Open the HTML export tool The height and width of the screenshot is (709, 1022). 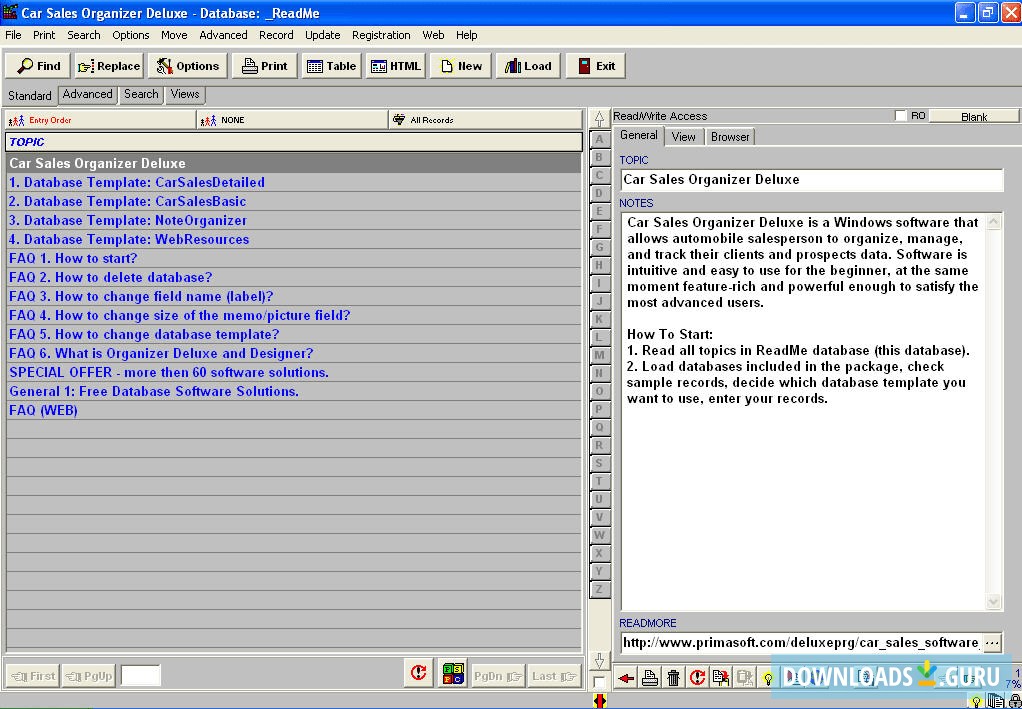tap(396, 65)
